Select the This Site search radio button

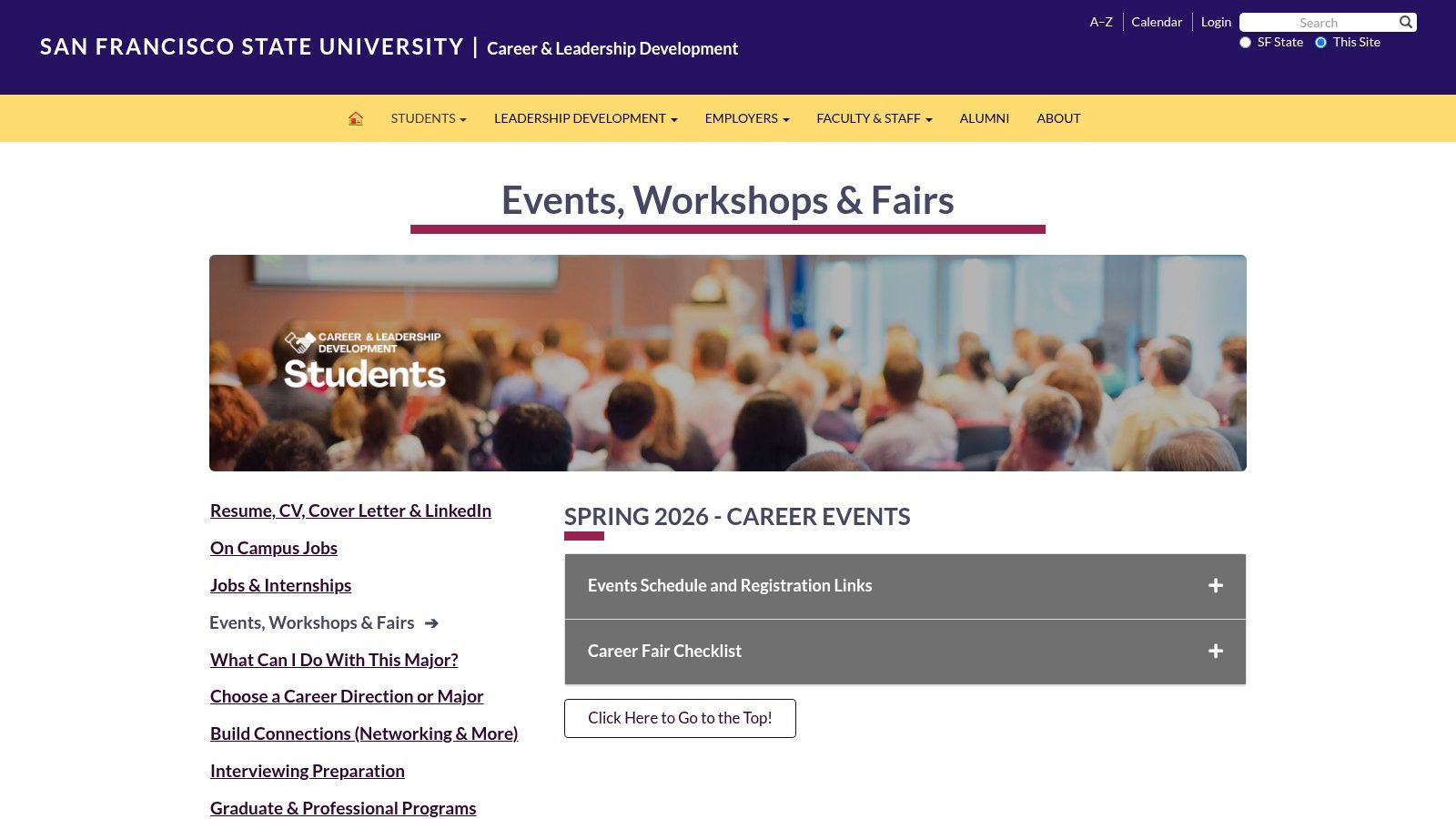tap(1320, 43)
